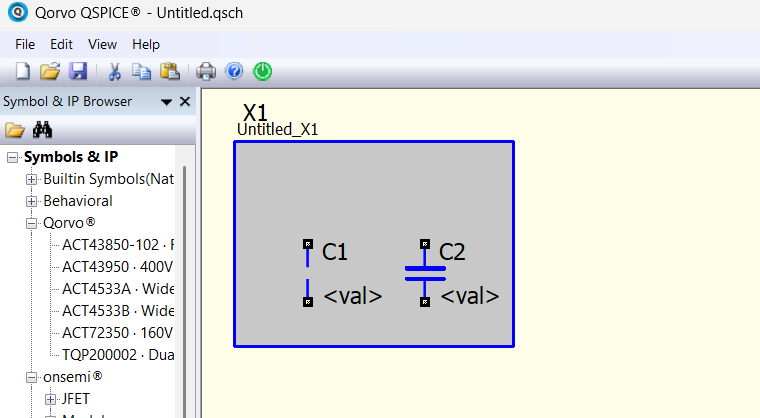Click the browser panel's open folder icon

15,130
